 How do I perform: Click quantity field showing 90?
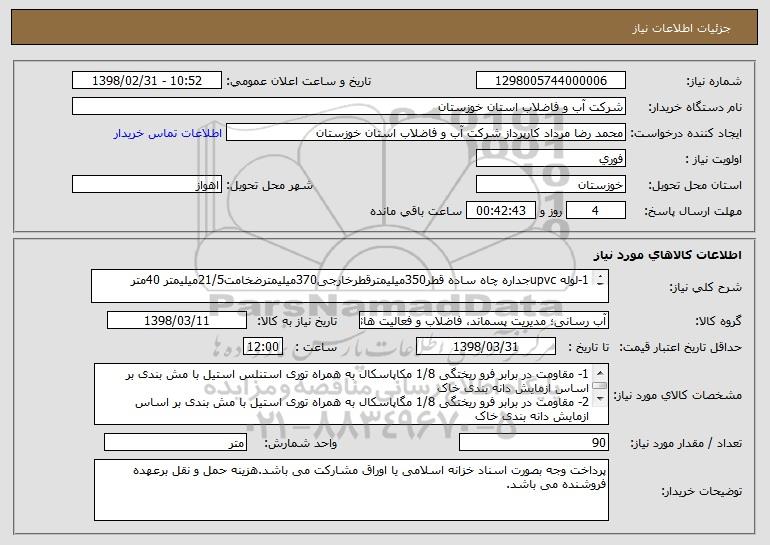pos(534,442)
